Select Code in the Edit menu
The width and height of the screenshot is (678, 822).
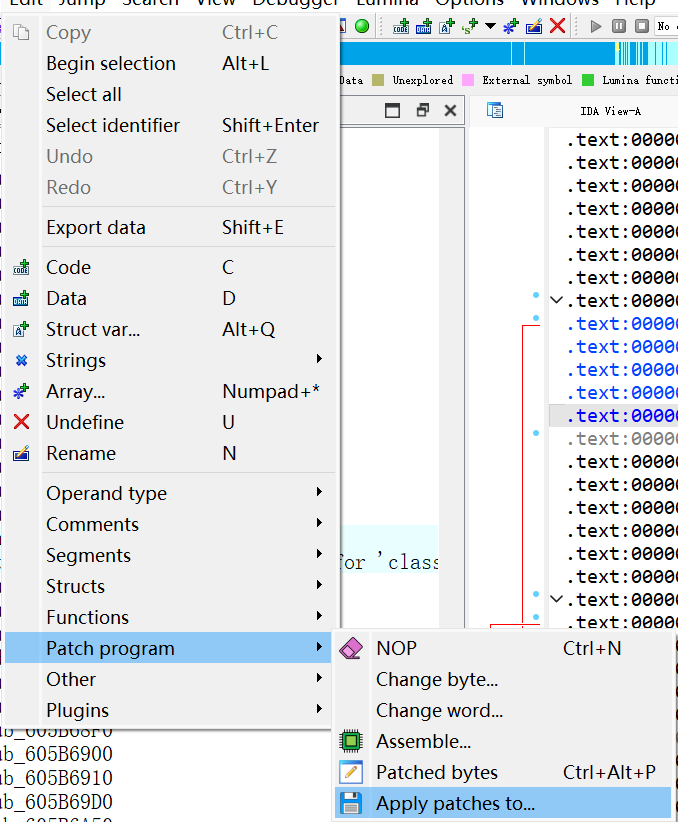pyautogui.click(x=170, y=267)
